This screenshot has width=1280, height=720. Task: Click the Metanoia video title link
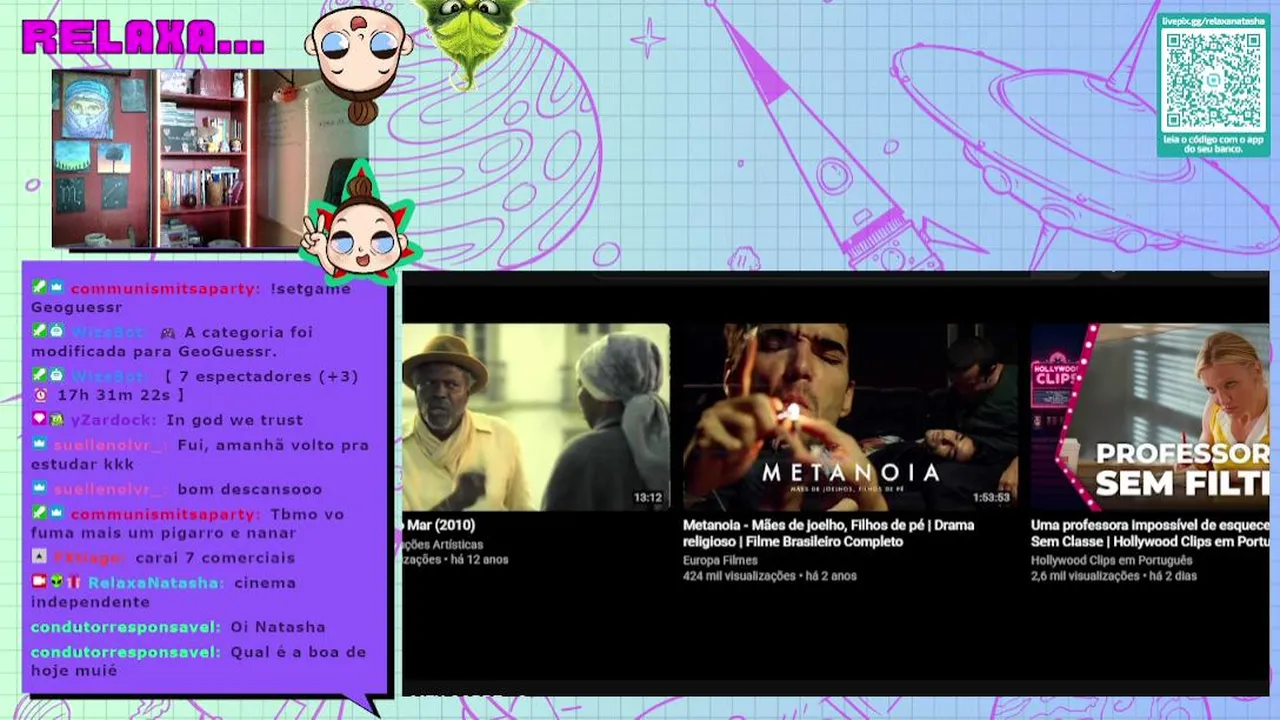tap(828, 533)
